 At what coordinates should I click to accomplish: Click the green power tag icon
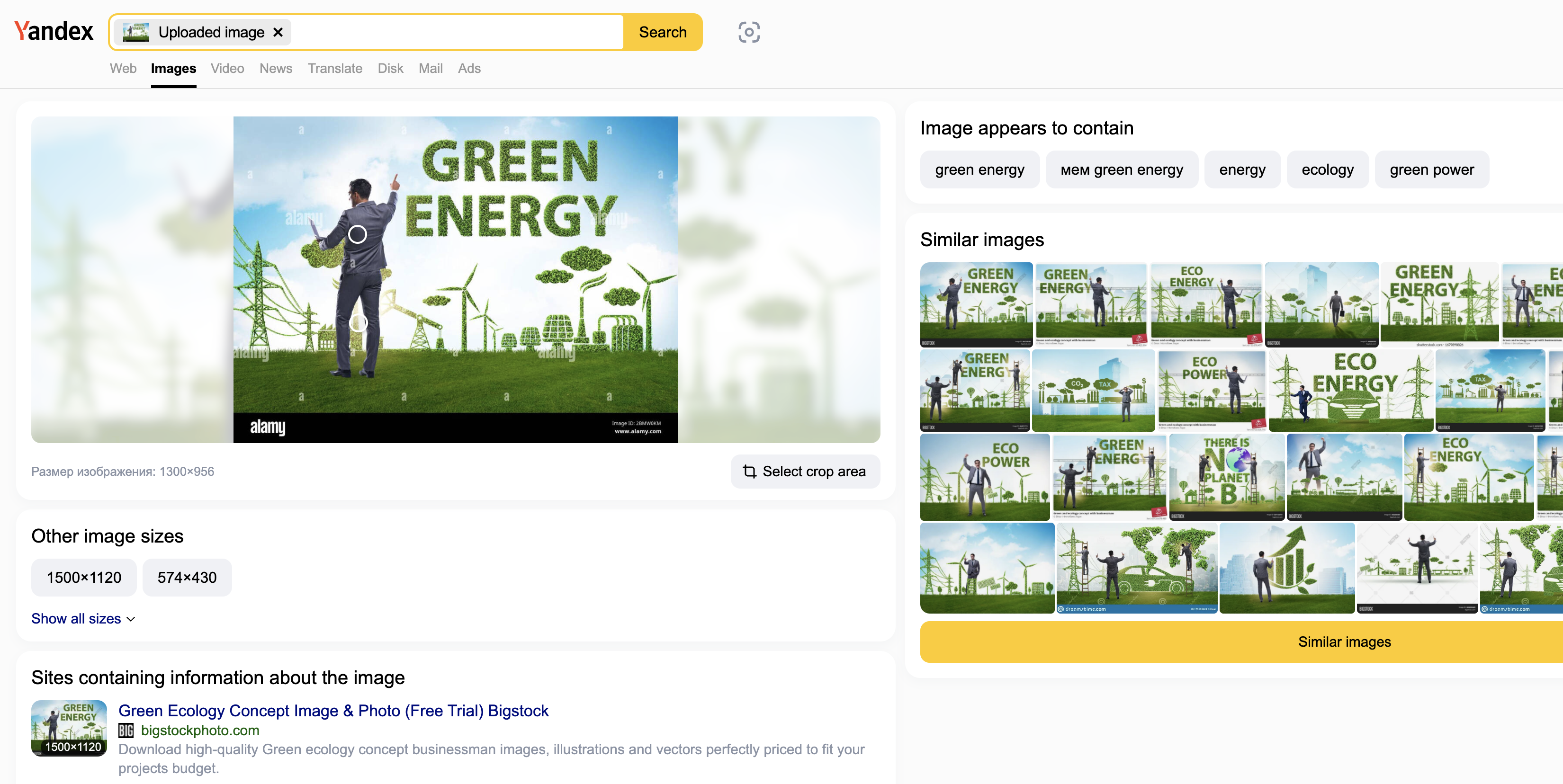coord(1432,169)
